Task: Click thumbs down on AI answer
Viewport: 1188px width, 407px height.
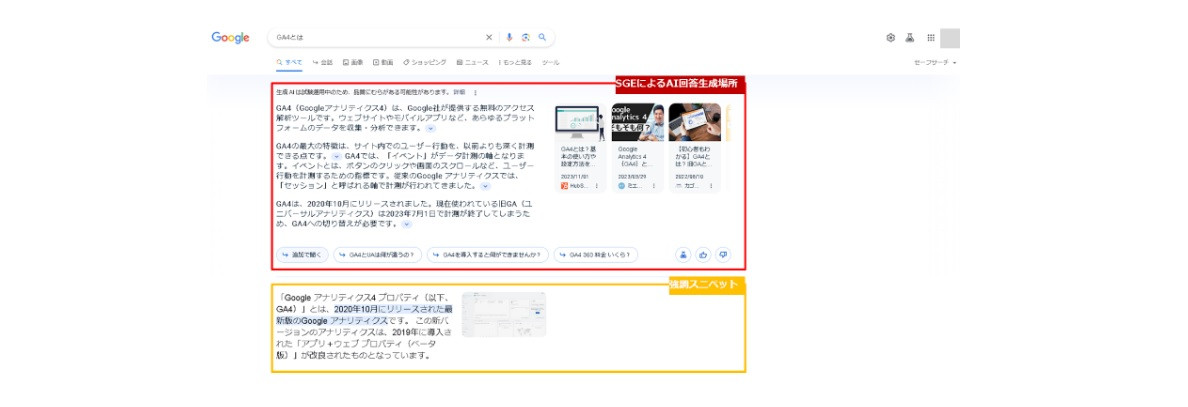Action: click(x=722, y=255)
